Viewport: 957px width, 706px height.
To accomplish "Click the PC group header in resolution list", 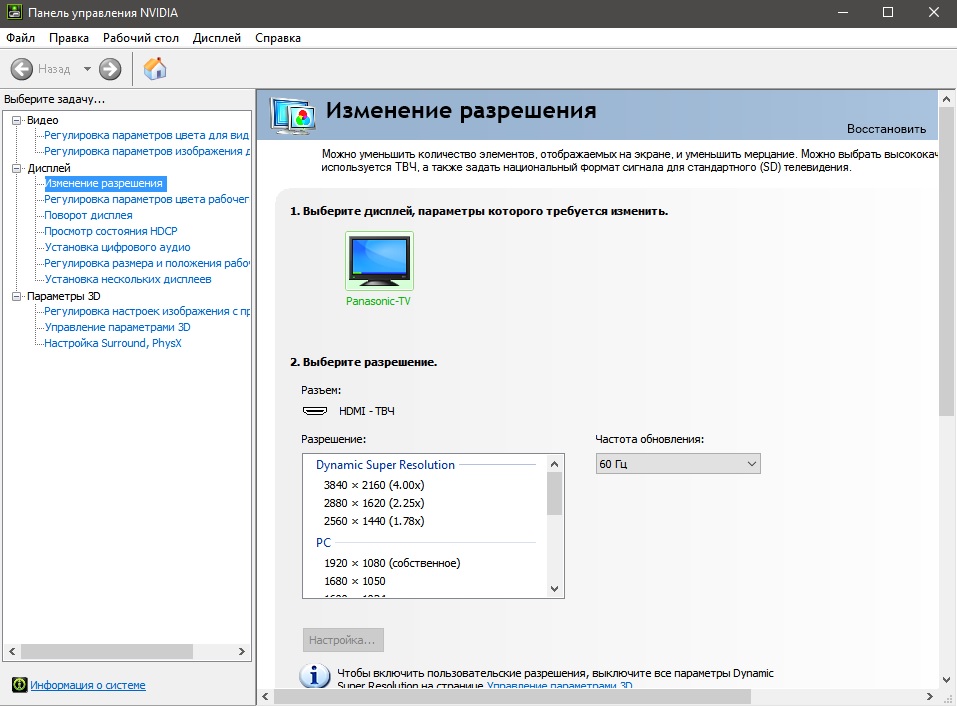I will pyautogui.click(x=323, y=542).
